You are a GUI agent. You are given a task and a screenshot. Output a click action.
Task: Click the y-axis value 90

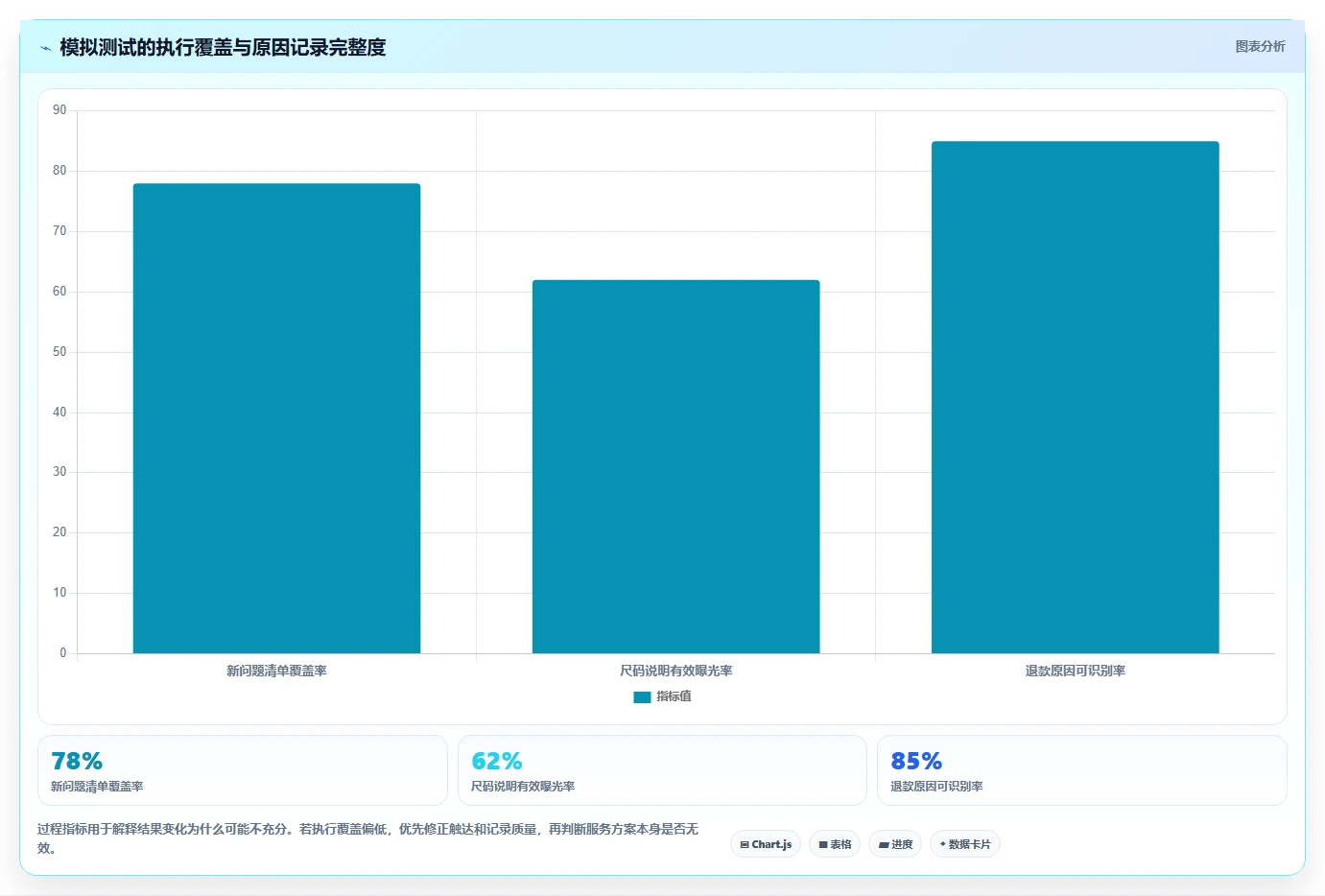click(x=59, y=110)
